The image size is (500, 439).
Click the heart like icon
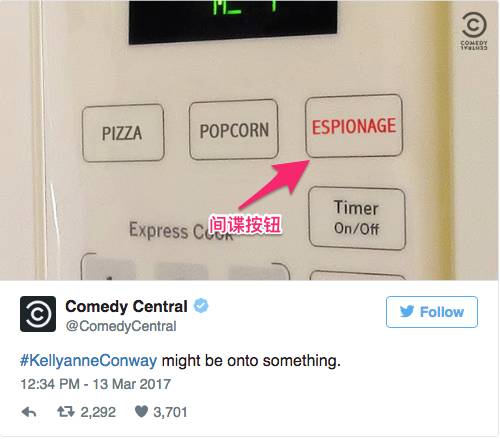point(141,412)
